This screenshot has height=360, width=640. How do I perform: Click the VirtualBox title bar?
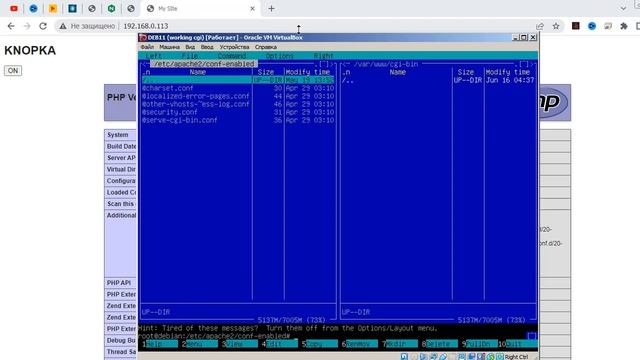click(325, 38)
